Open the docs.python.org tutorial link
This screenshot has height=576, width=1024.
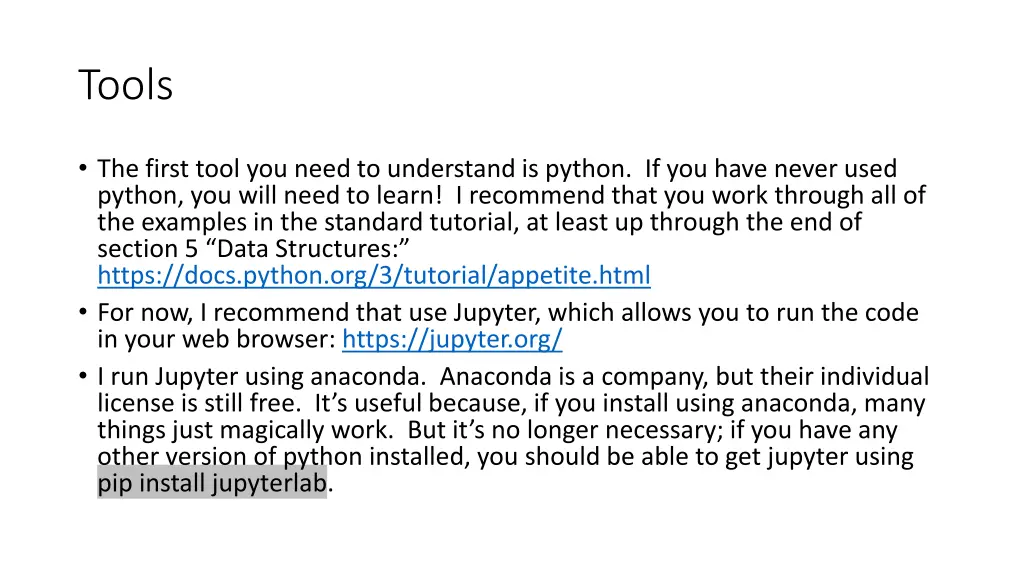(374, 276)
